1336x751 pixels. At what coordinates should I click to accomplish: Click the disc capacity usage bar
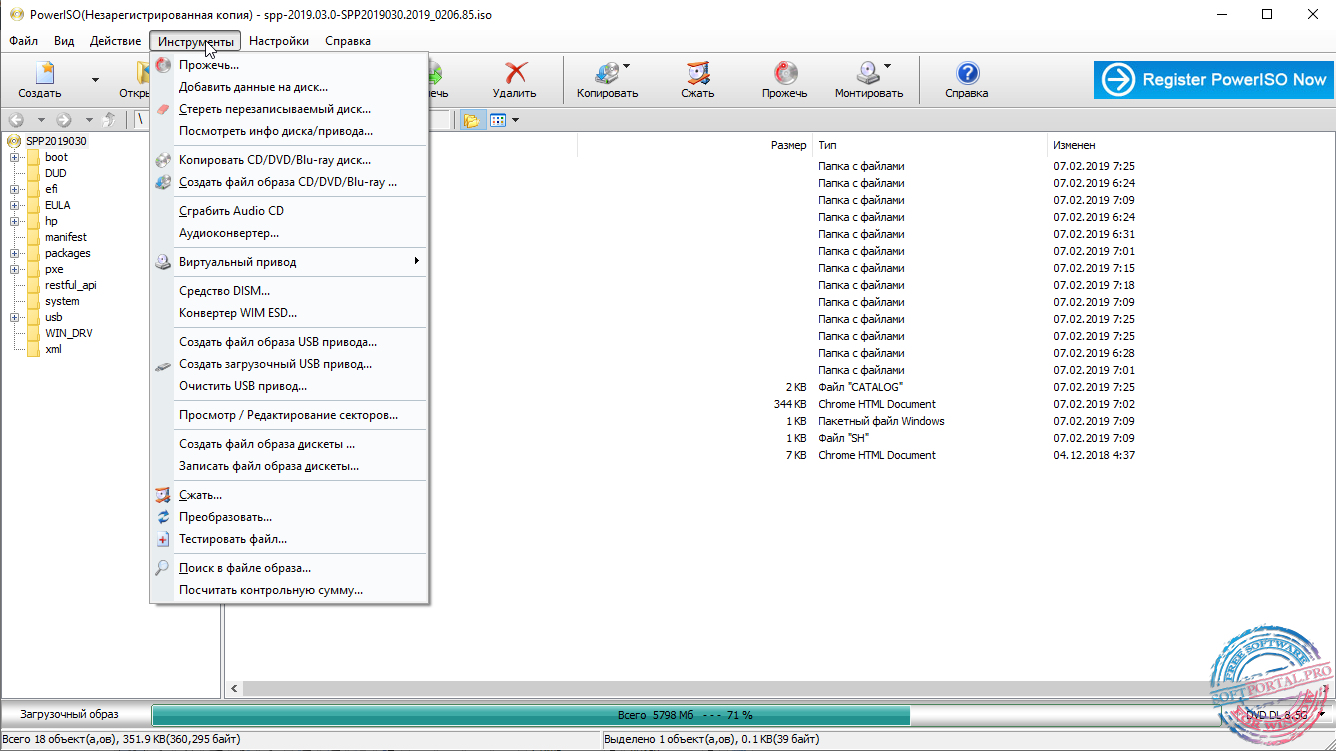(x=685, y=715)
